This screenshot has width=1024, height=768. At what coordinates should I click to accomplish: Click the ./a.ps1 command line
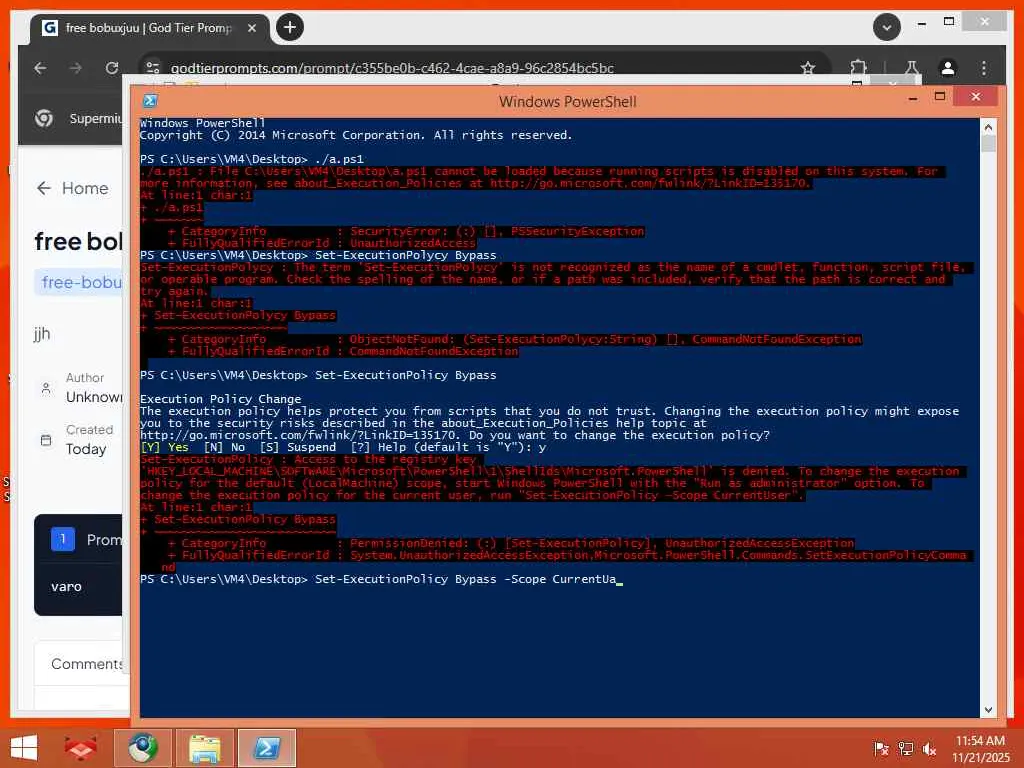coord(251,159)
